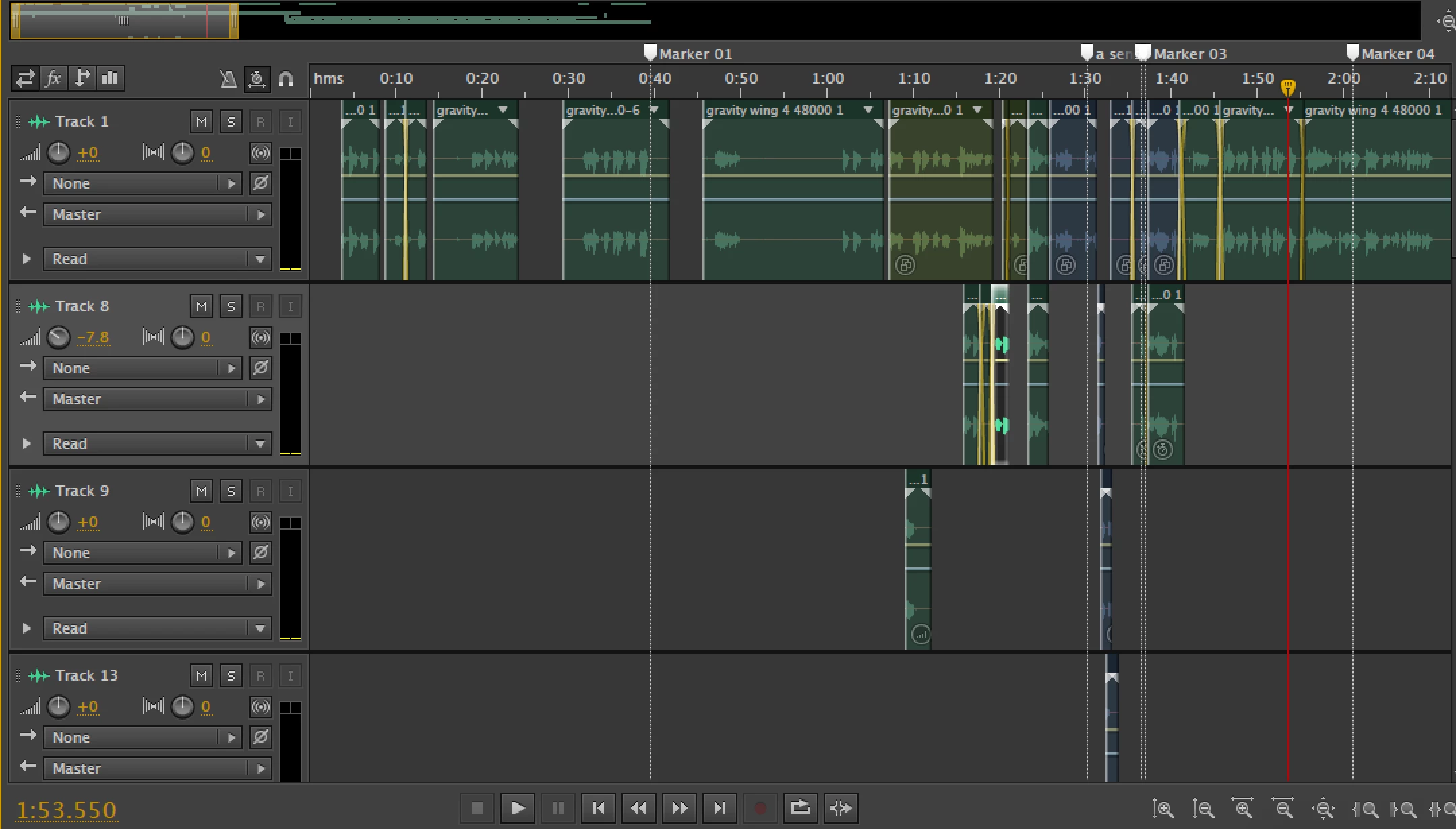Image resolution: width=1456 pixels, height=829 pixels.
Task: Open the mixer EQ bars view
Action: pyautogui.click(x=110, y=78)
